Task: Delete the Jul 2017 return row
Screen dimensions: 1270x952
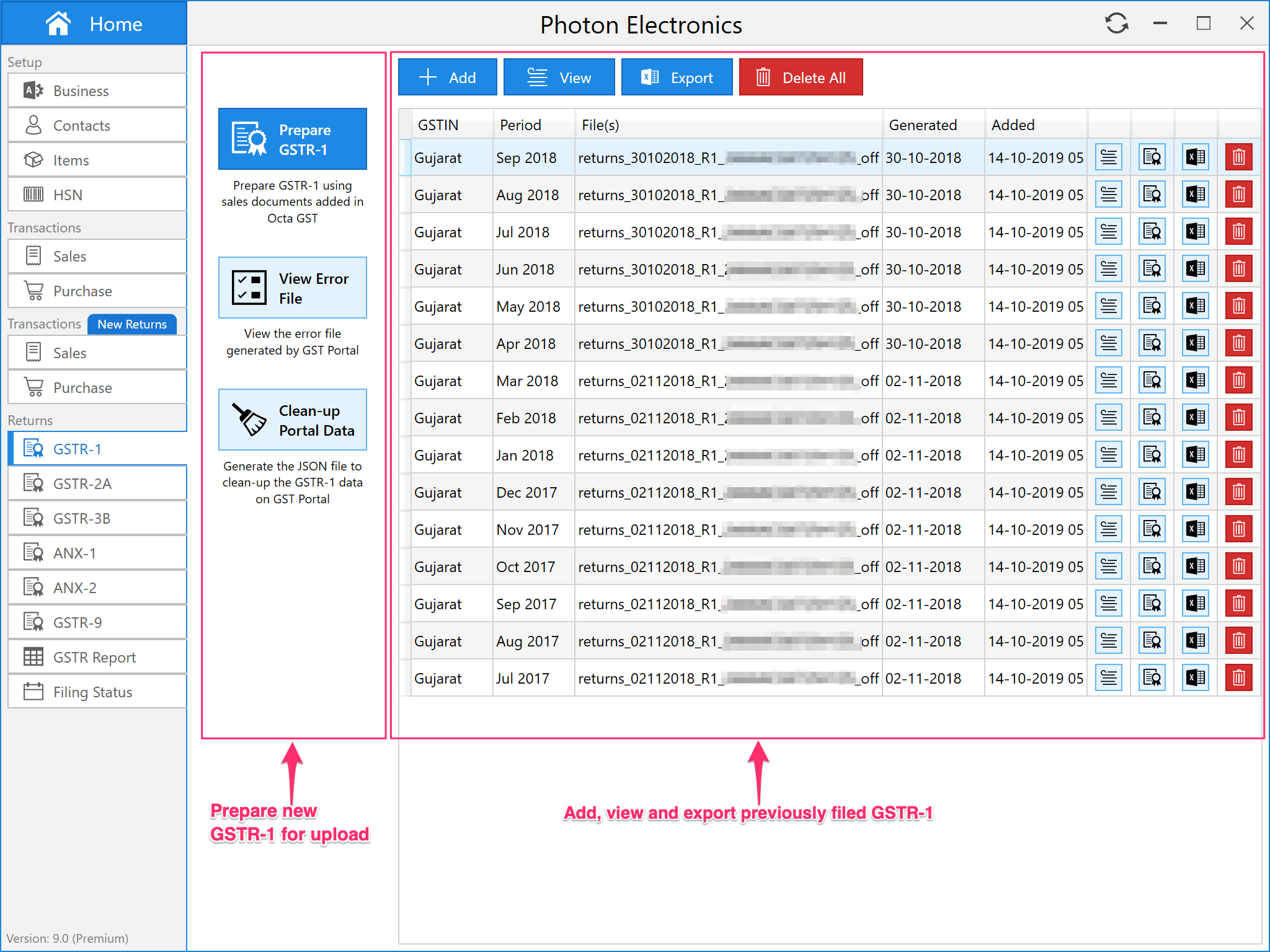Action: (x=1238, y=678)
